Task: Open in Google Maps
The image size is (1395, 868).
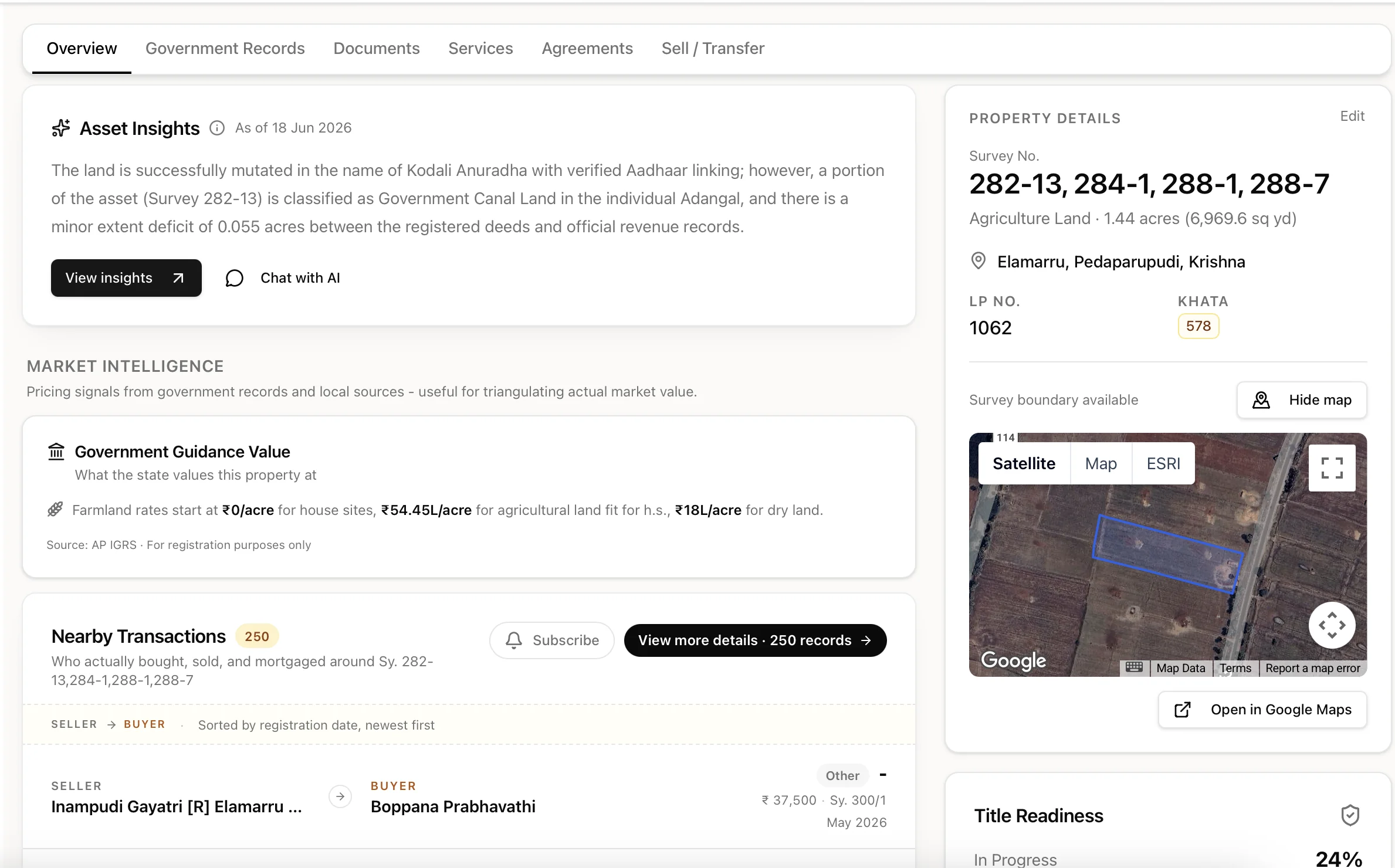Action: (x=1262, y=710)
